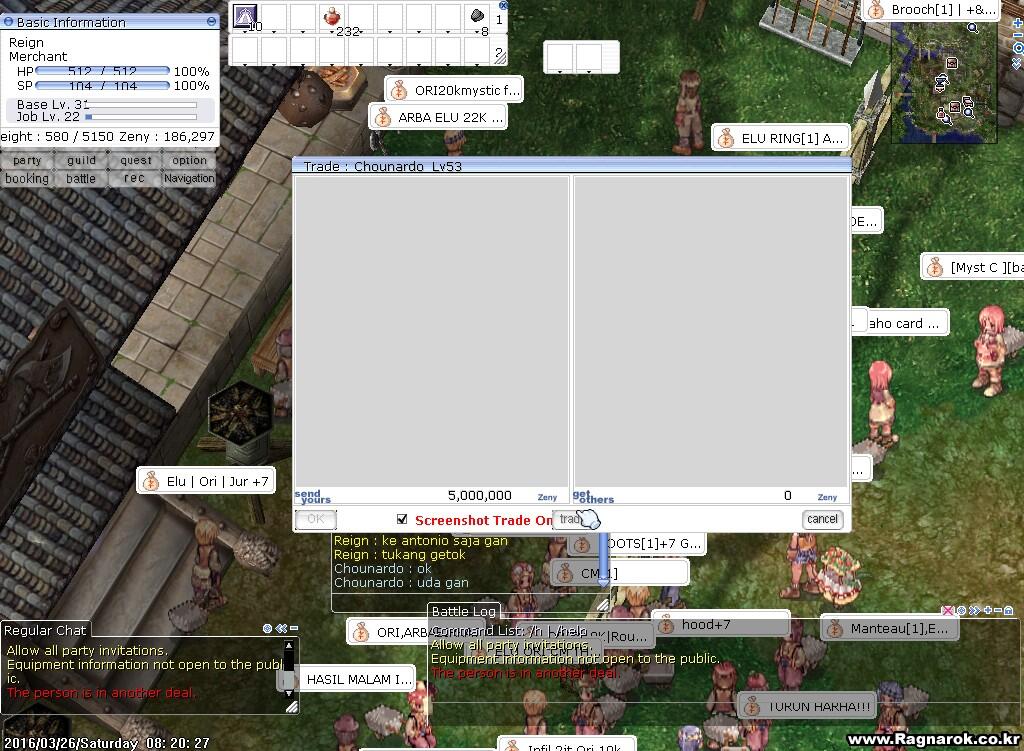1024x751 pixels.
Task: Click the Job Lv. 22 experience bar
Action: click(x=141, y=117)
